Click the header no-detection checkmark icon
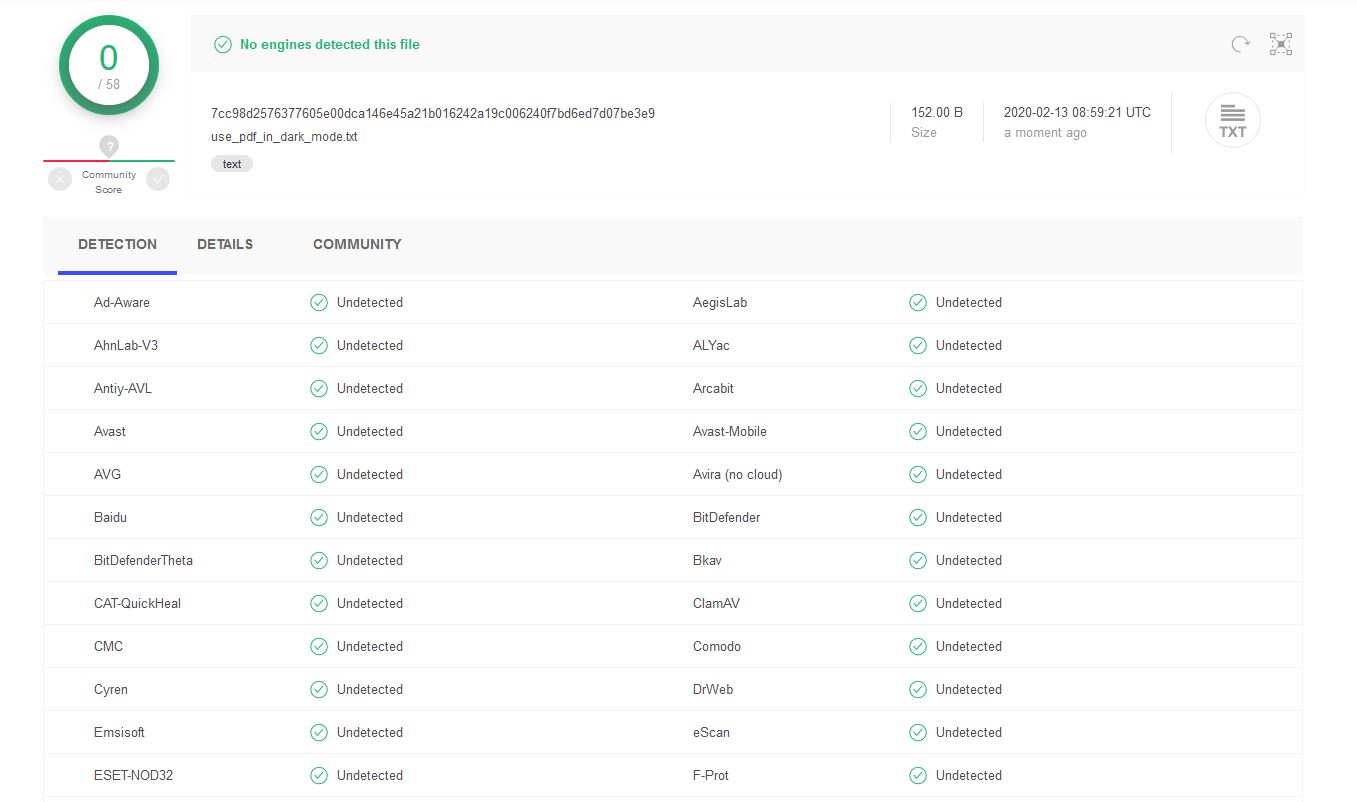 tap(223, 44)
